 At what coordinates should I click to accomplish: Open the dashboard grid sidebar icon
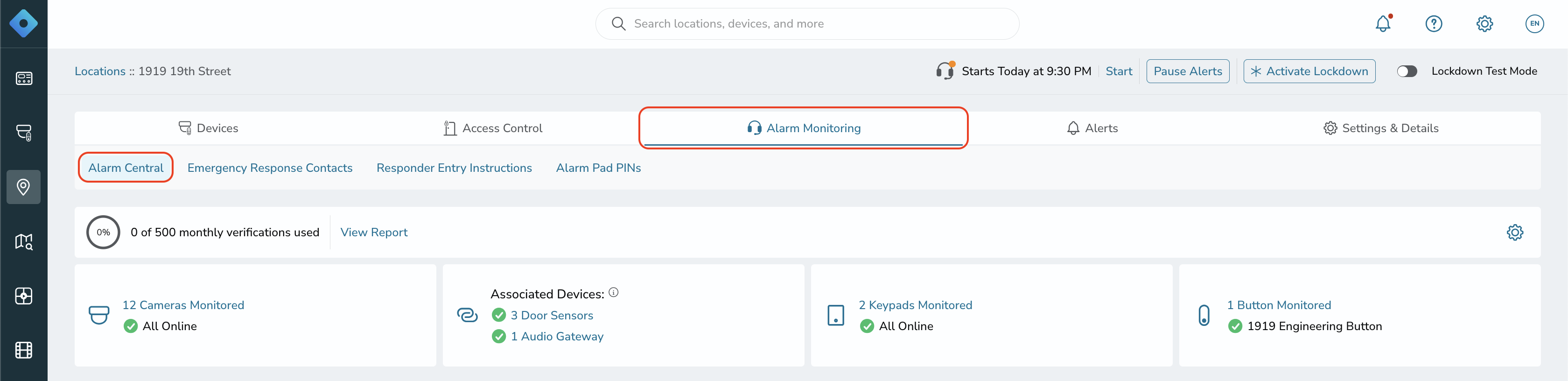pyautogui.click(x=24, y=78)
